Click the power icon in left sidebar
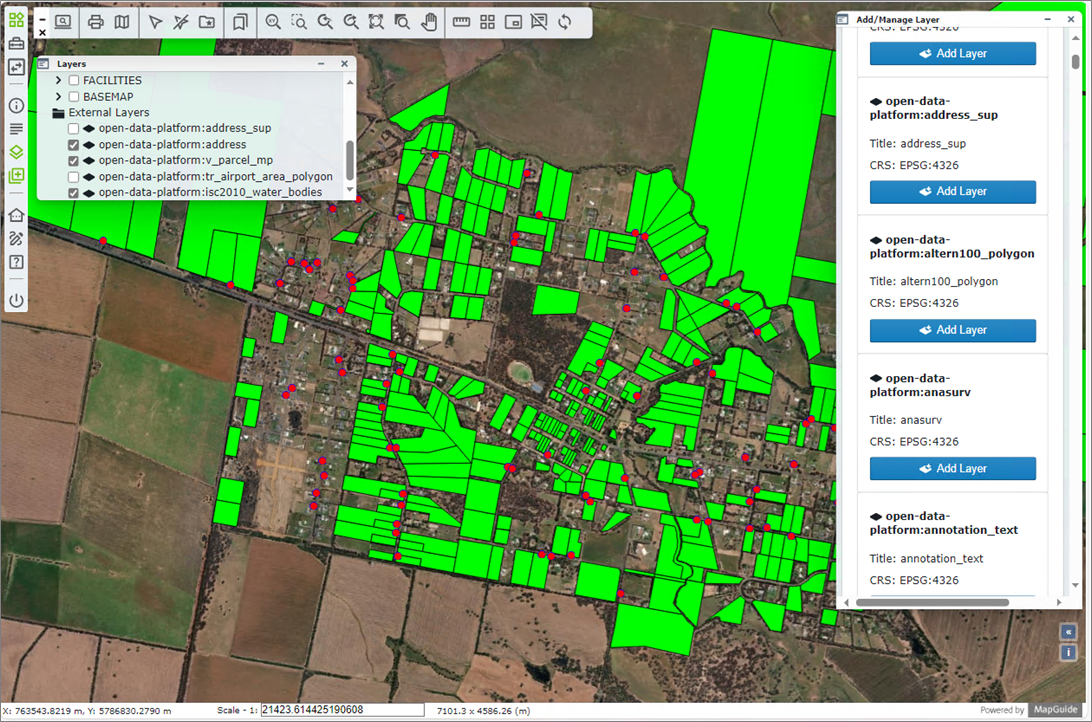The height and width of the screenshot is (722, 1092). click(x=16, y=300)
